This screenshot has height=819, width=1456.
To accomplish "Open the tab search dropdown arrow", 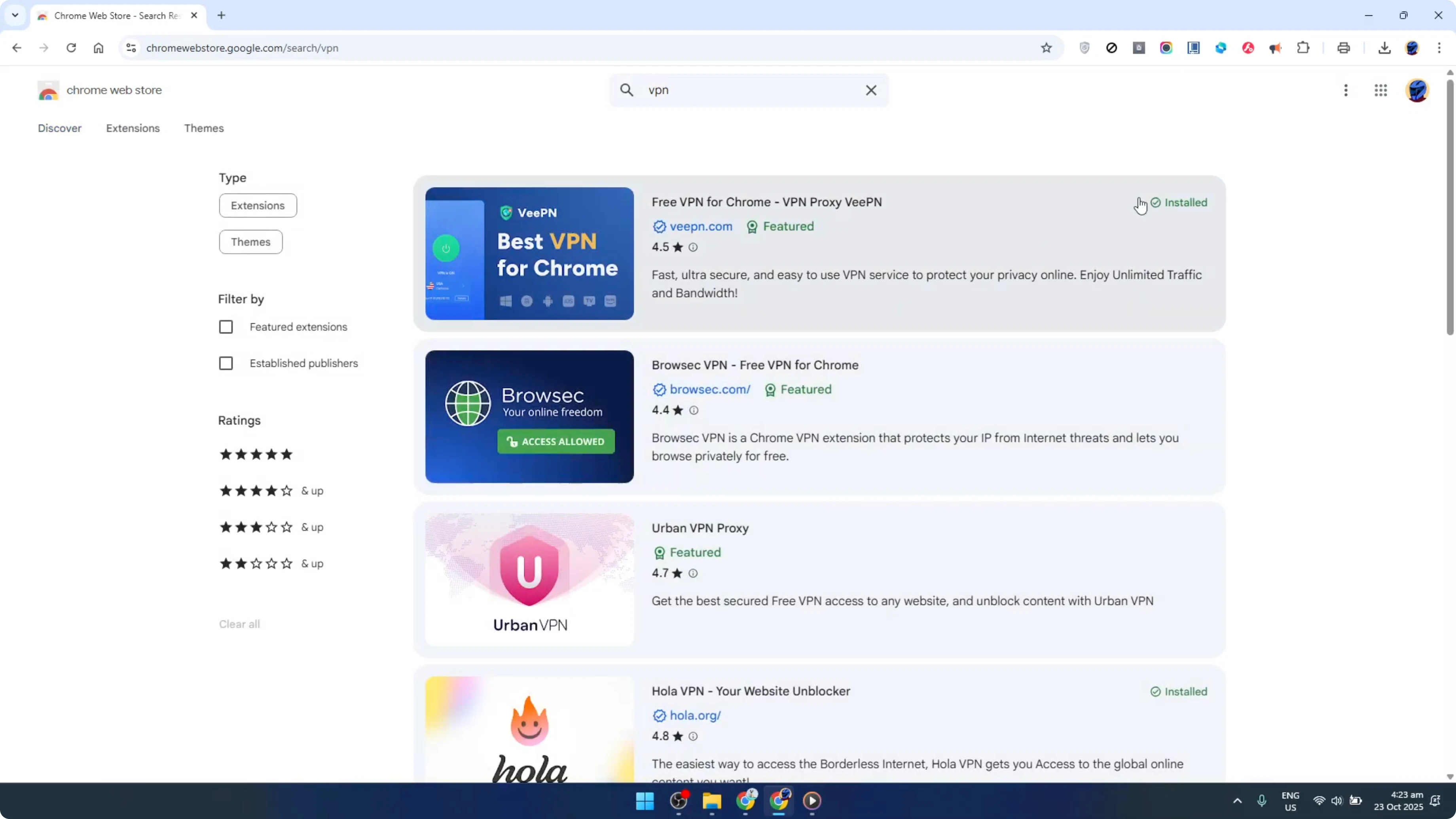I will click(x=15, y=15).
